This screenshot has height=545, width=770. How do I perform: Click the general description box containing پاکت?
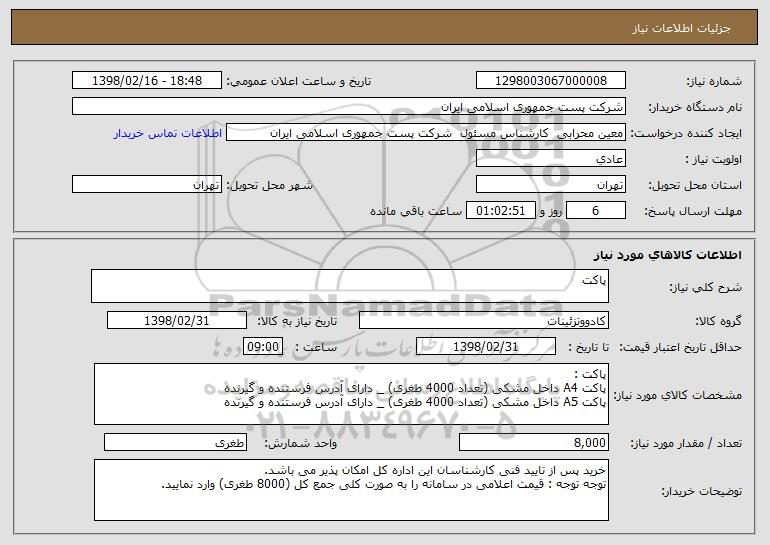[x=350, y=286]
